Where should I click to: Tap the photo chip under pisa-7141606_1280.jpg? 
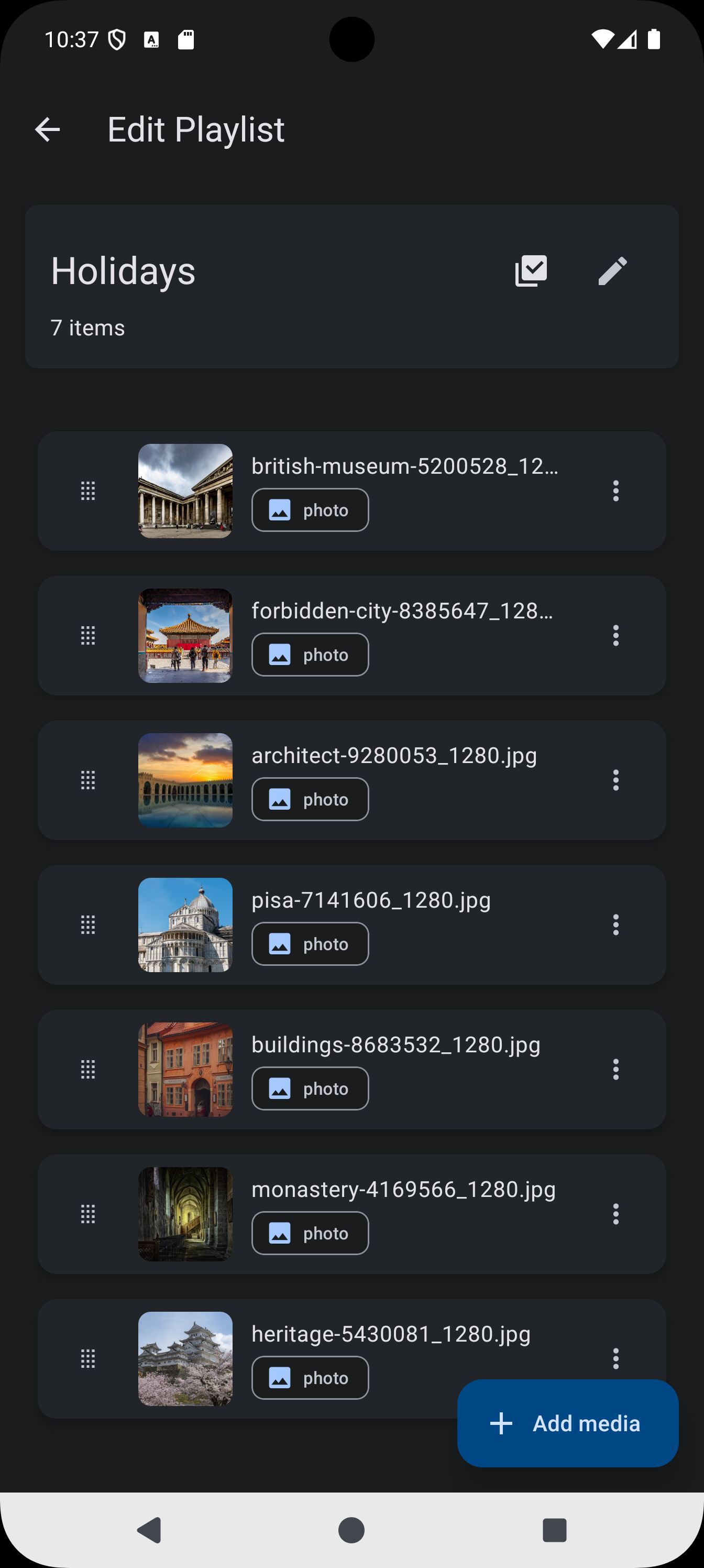tap(310, 944)
